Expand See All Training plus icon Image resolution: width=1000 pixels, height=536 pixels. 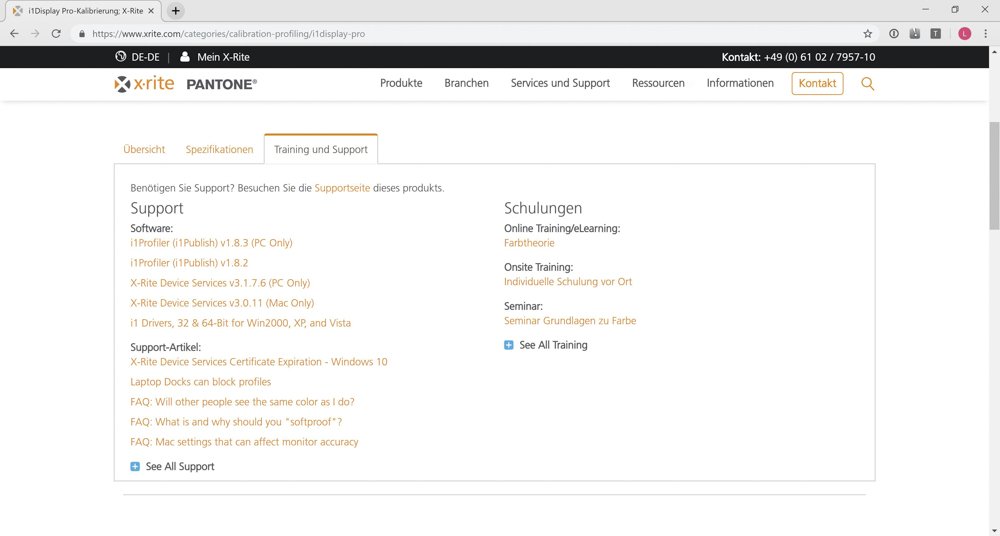(509, 345)
